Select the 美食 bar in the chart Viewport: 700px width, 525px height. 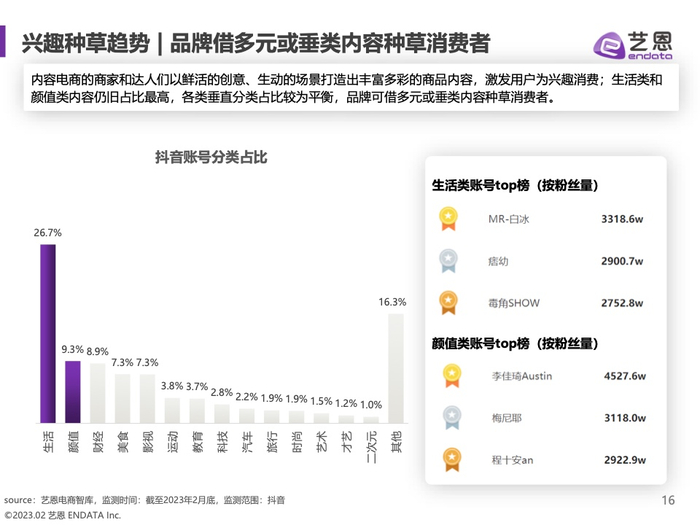point(123,399)
